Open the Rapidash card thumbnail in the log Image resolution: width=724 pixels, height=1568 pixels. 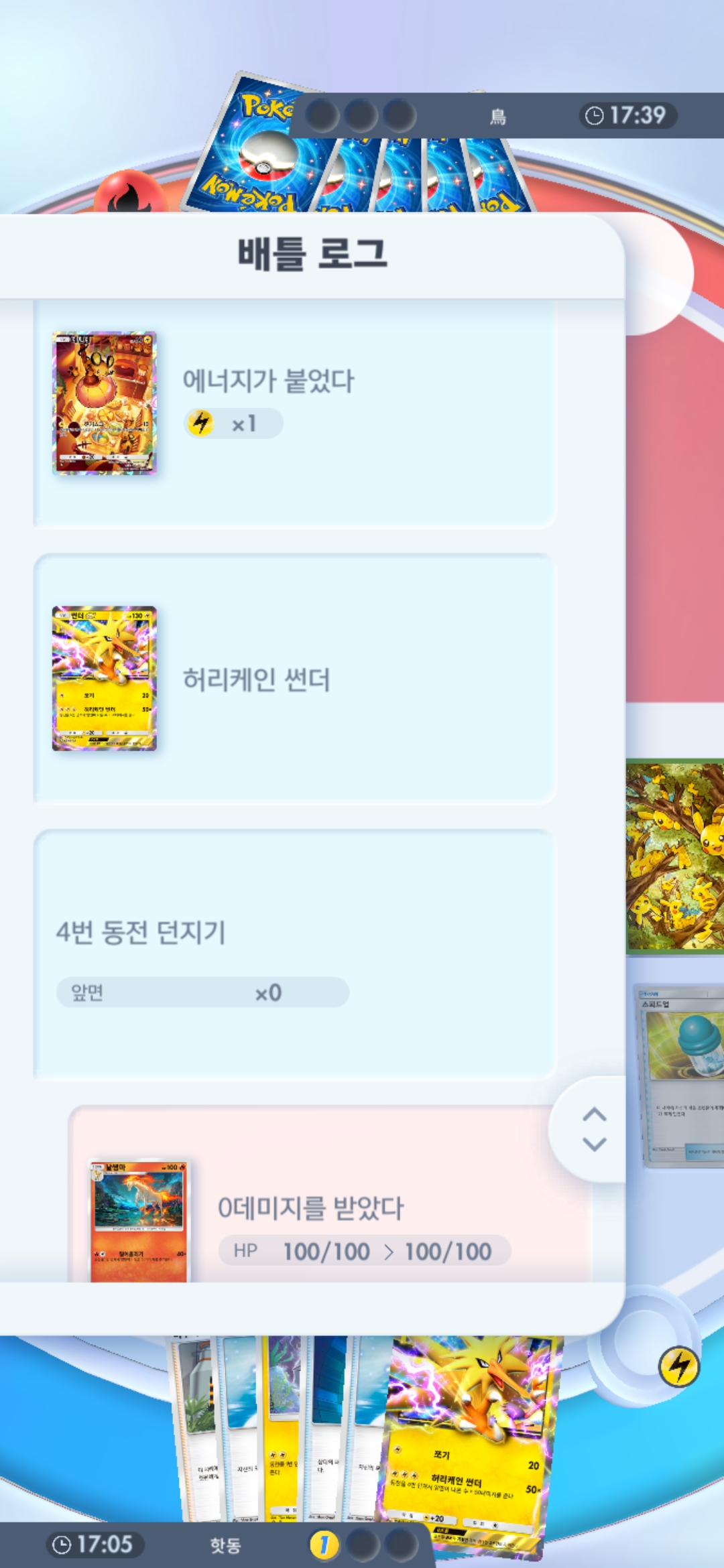(x=140, y=1222)
